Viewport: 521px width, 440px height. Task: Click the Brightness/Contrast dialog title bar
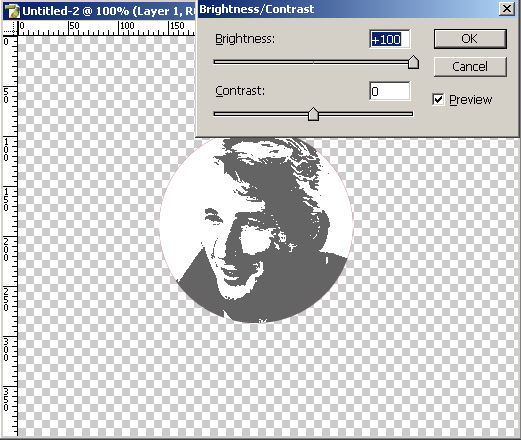(x=347, y=9)
